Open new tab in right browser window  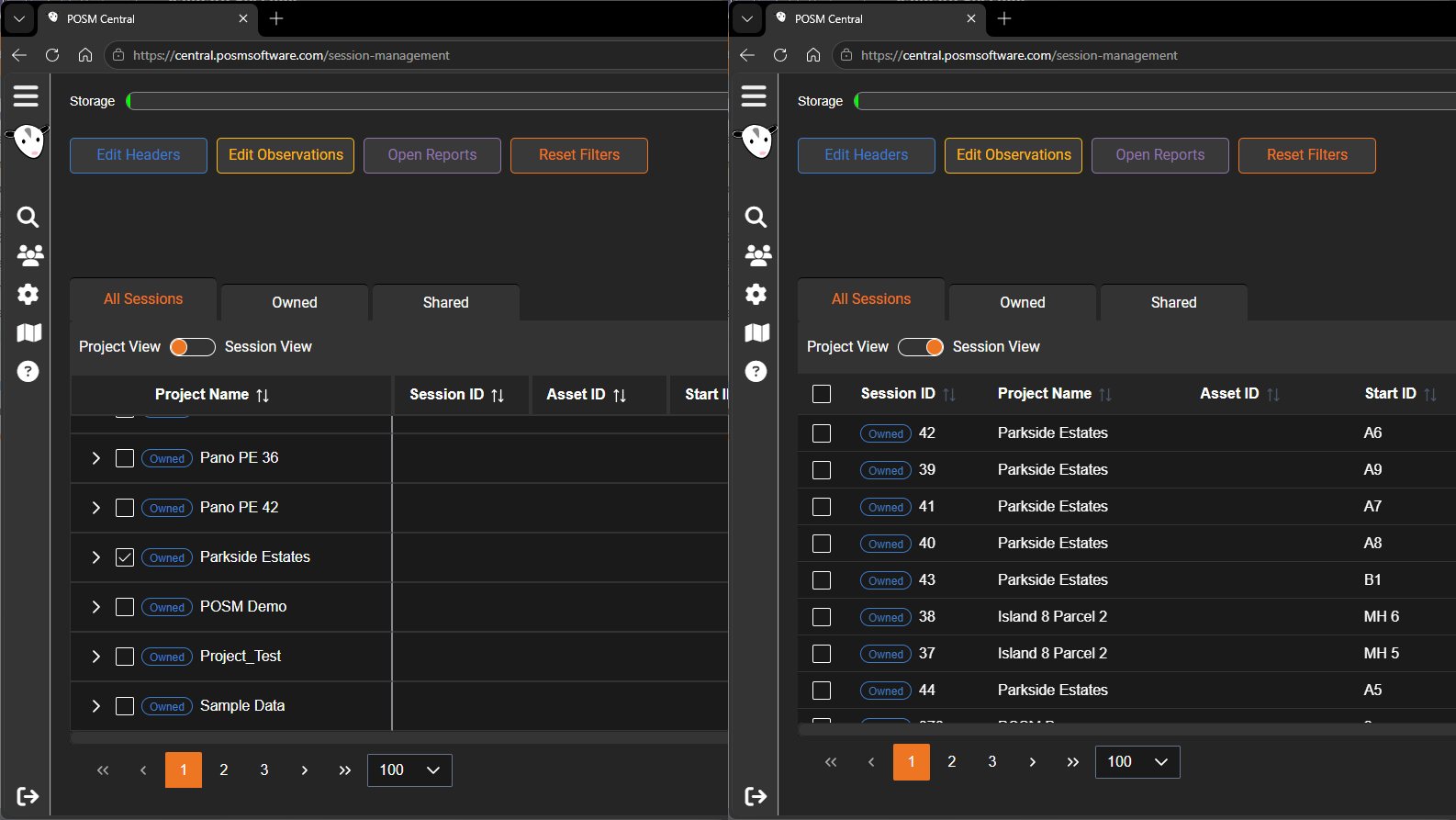pyautogui.click(x=1004, y=18)
